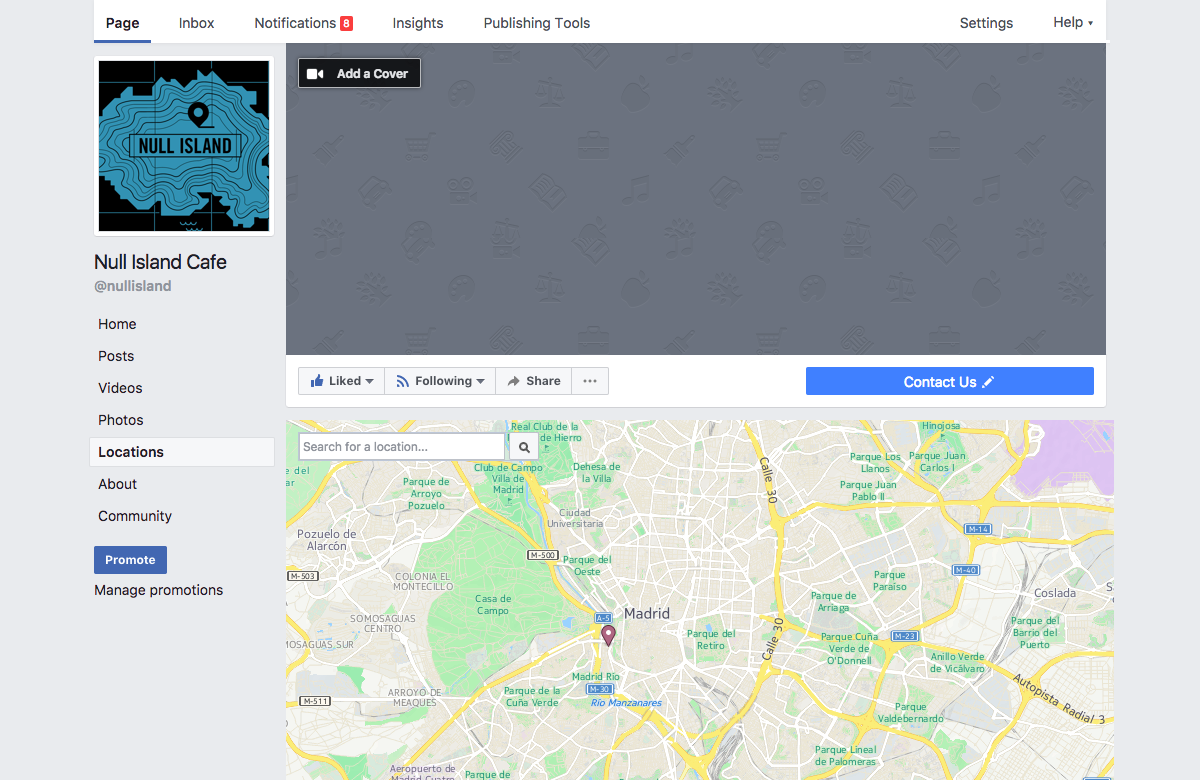Screen dimensions: 1200x780
Task: Click the Parque Paraíso map label
Action: click(x=890, y=581)
